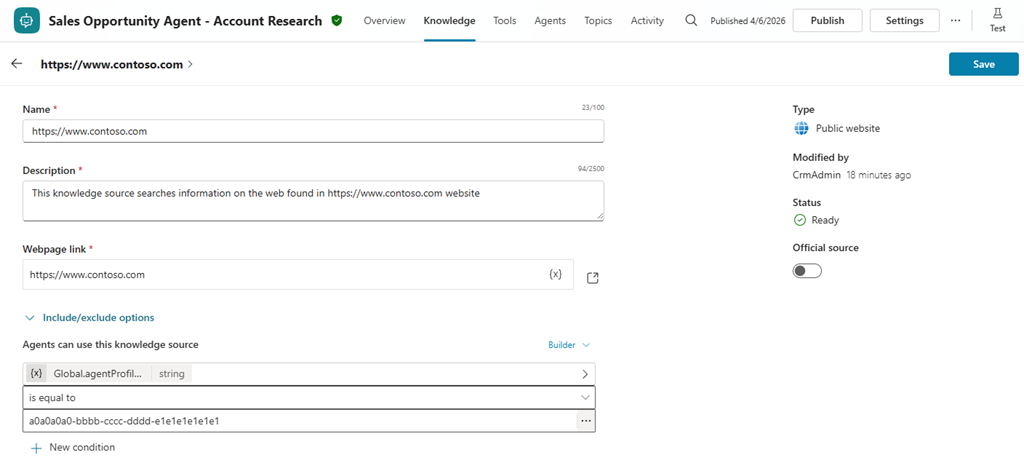Image resolution: width=1024 pixels, height=471 pixels.
Task: Switch to the Tools tab
Action: [505, 20]
